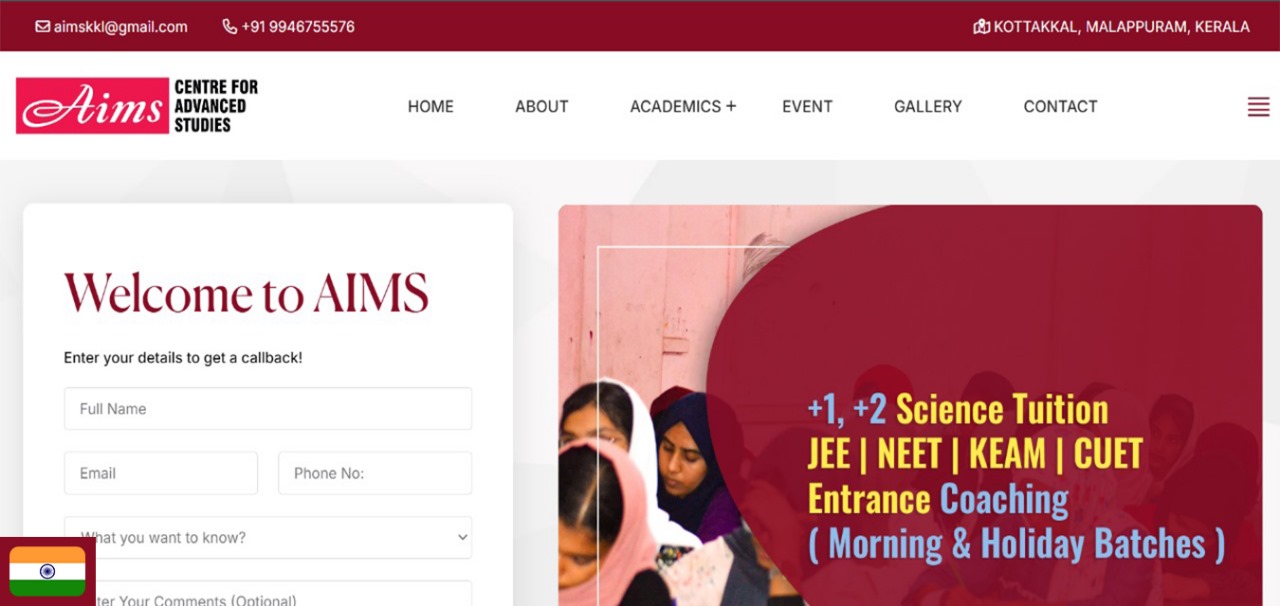Viewport: 1280px width, 606px height.
Task: Focus the Email input field
Action: 161,473
